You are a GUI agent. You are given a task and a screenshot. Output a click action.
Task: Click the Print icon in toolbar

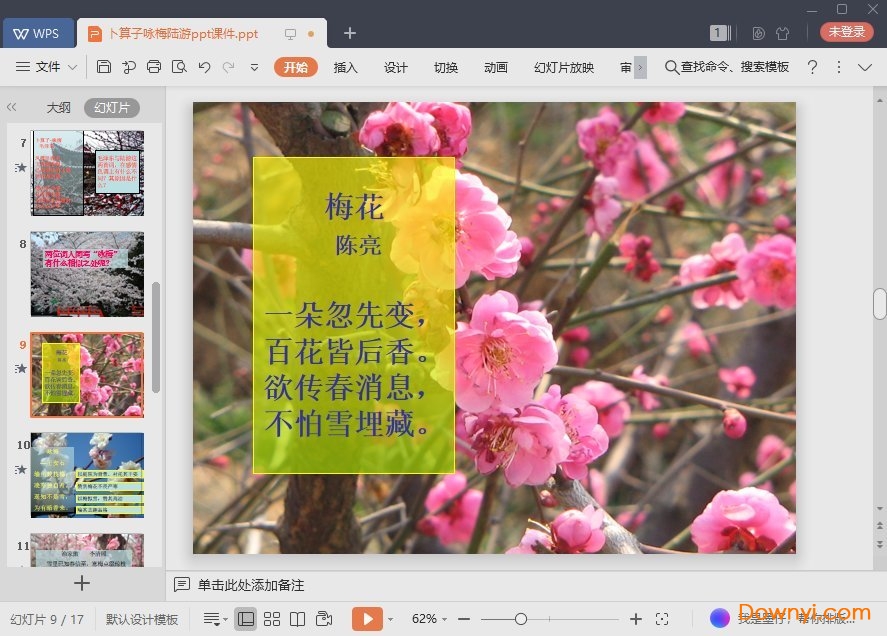154,67
